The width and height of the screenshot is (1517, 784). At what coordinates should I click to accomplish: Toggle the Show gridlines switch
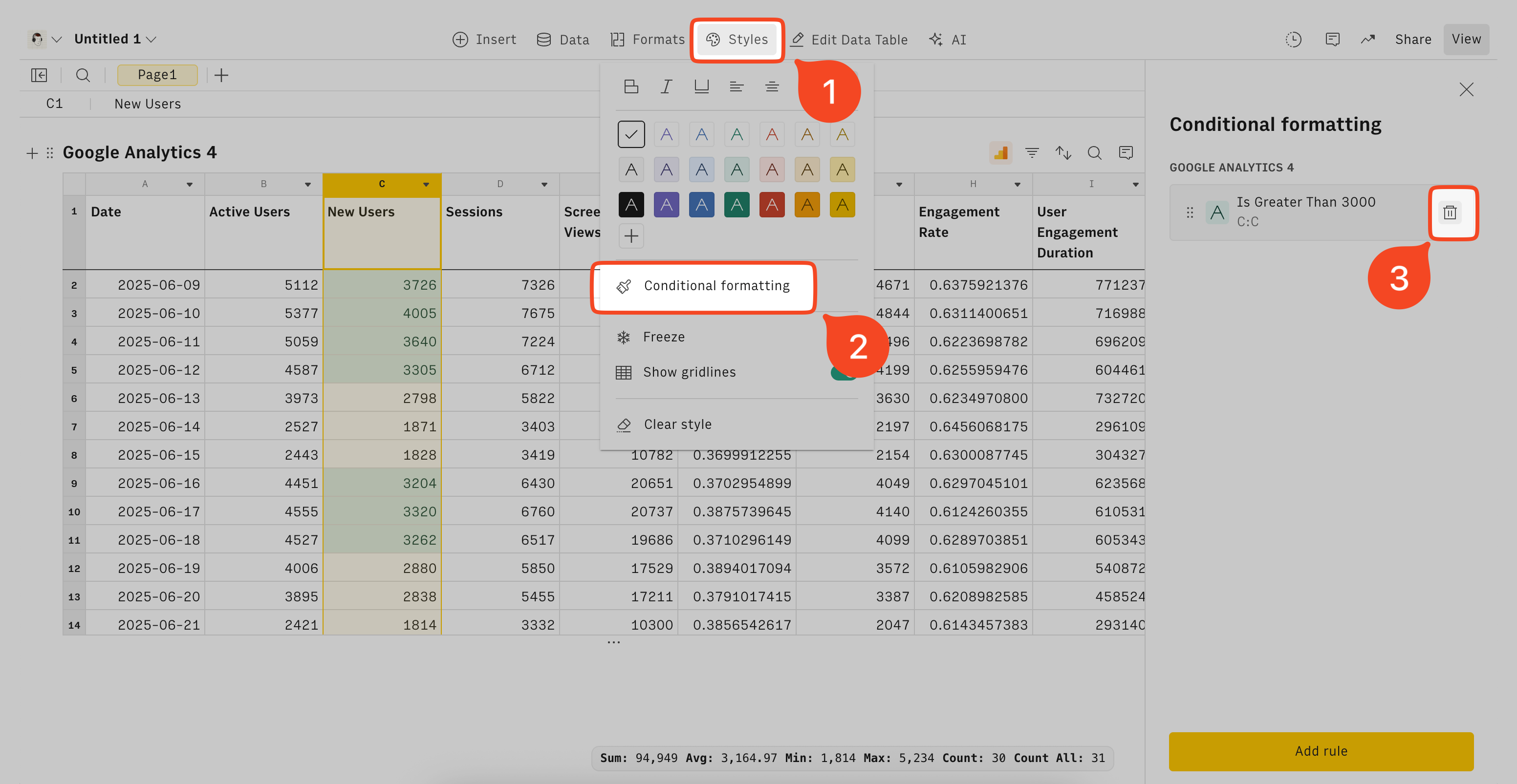tap(844, 372)
